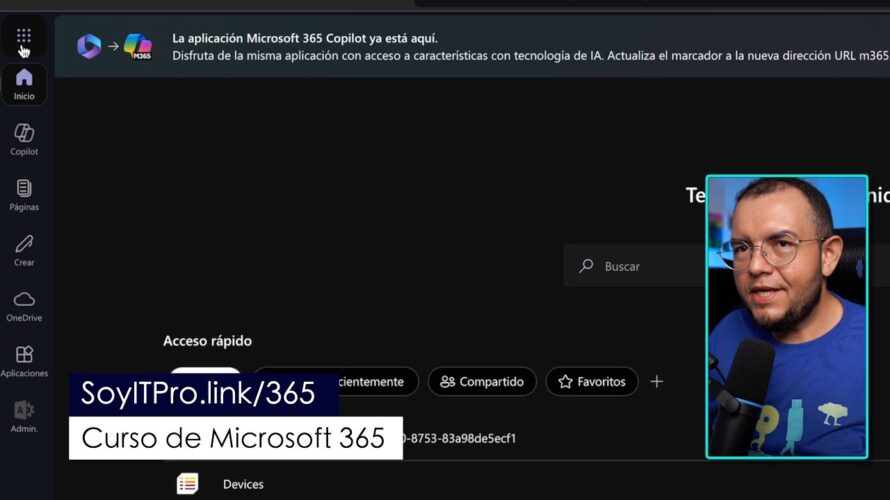Click the Buscar search field
Image resolution: width=890 pixels, height=500 pixels.
[x=634, y=266]
